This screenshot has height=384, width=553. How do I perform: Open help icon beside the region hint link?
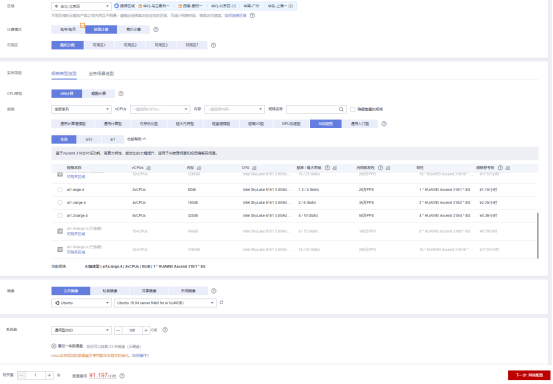coord(253,16)
